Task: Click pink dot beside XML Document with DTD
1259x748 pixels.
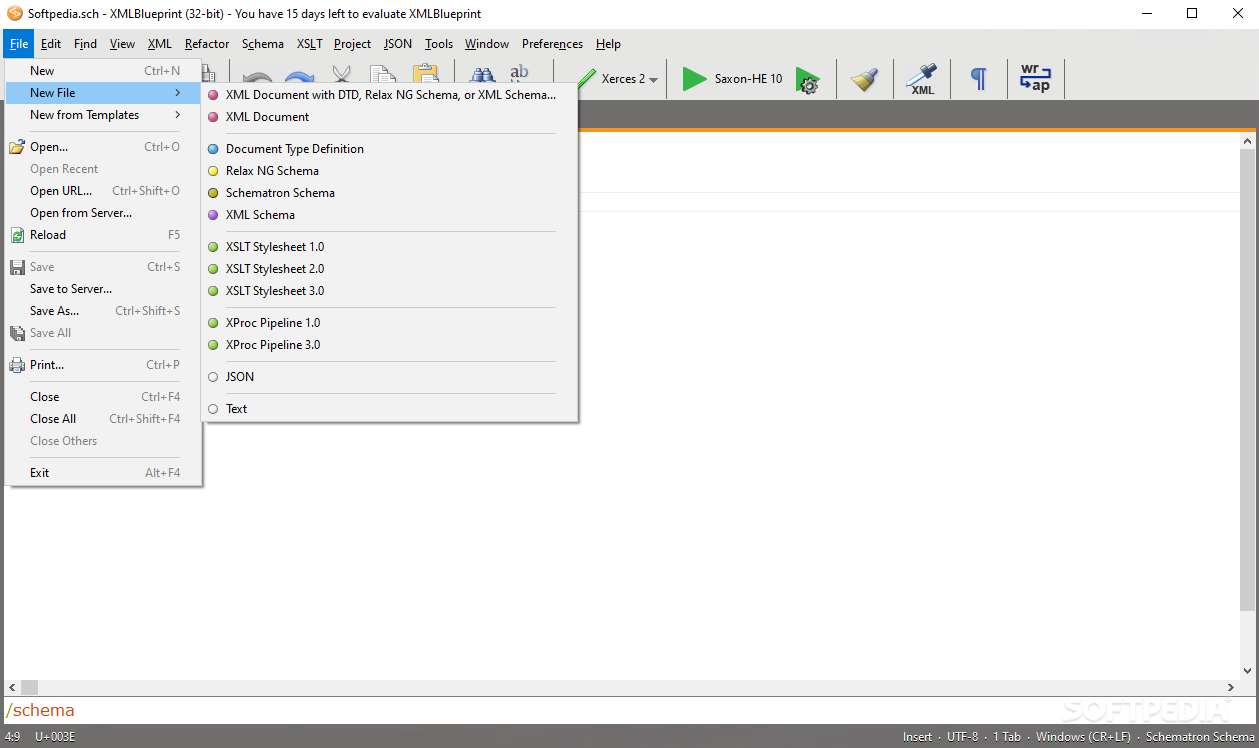Action: pyautogui.click(x=213, y=95)
